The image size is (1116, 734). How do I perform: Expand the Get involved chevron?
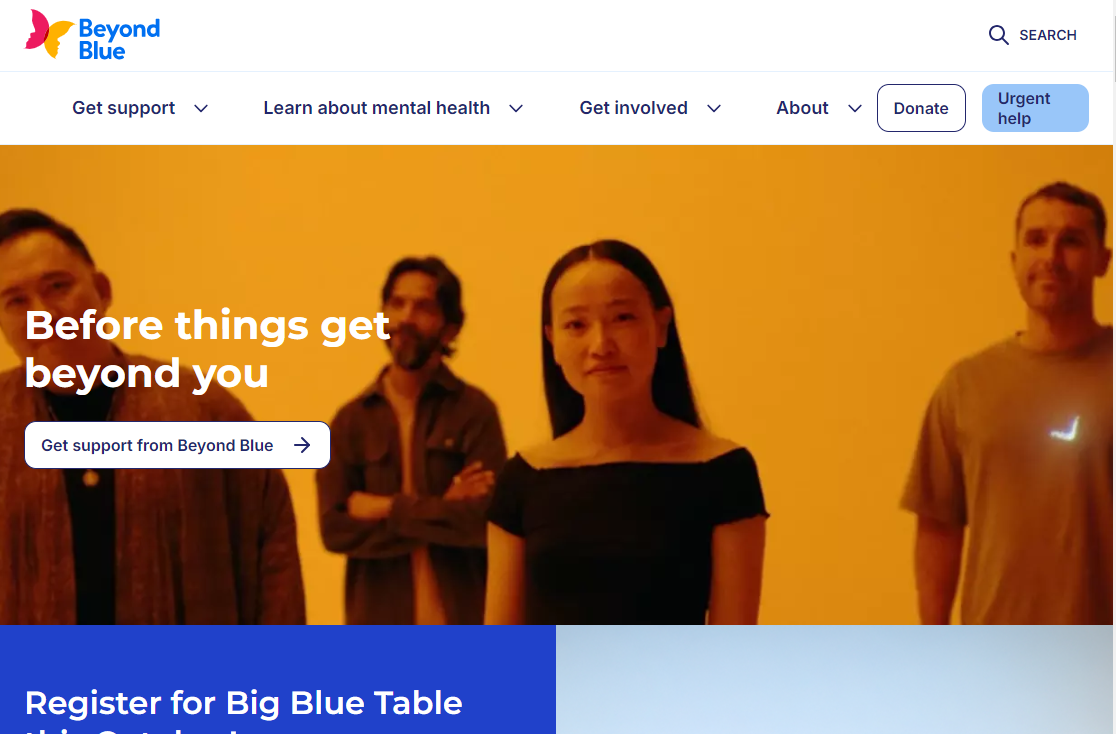tap(714, 108)
